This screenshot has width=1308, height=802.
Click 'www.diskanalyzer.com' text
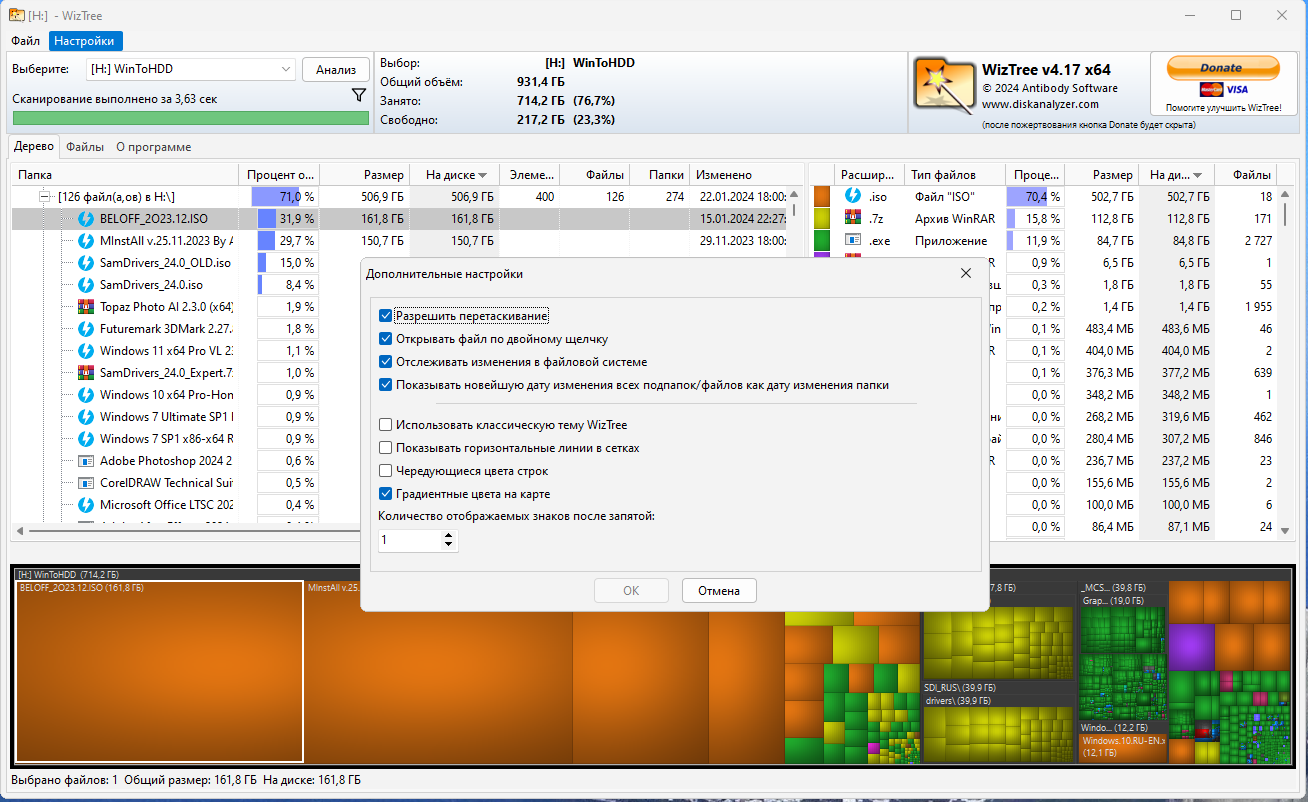[1040, 104]
